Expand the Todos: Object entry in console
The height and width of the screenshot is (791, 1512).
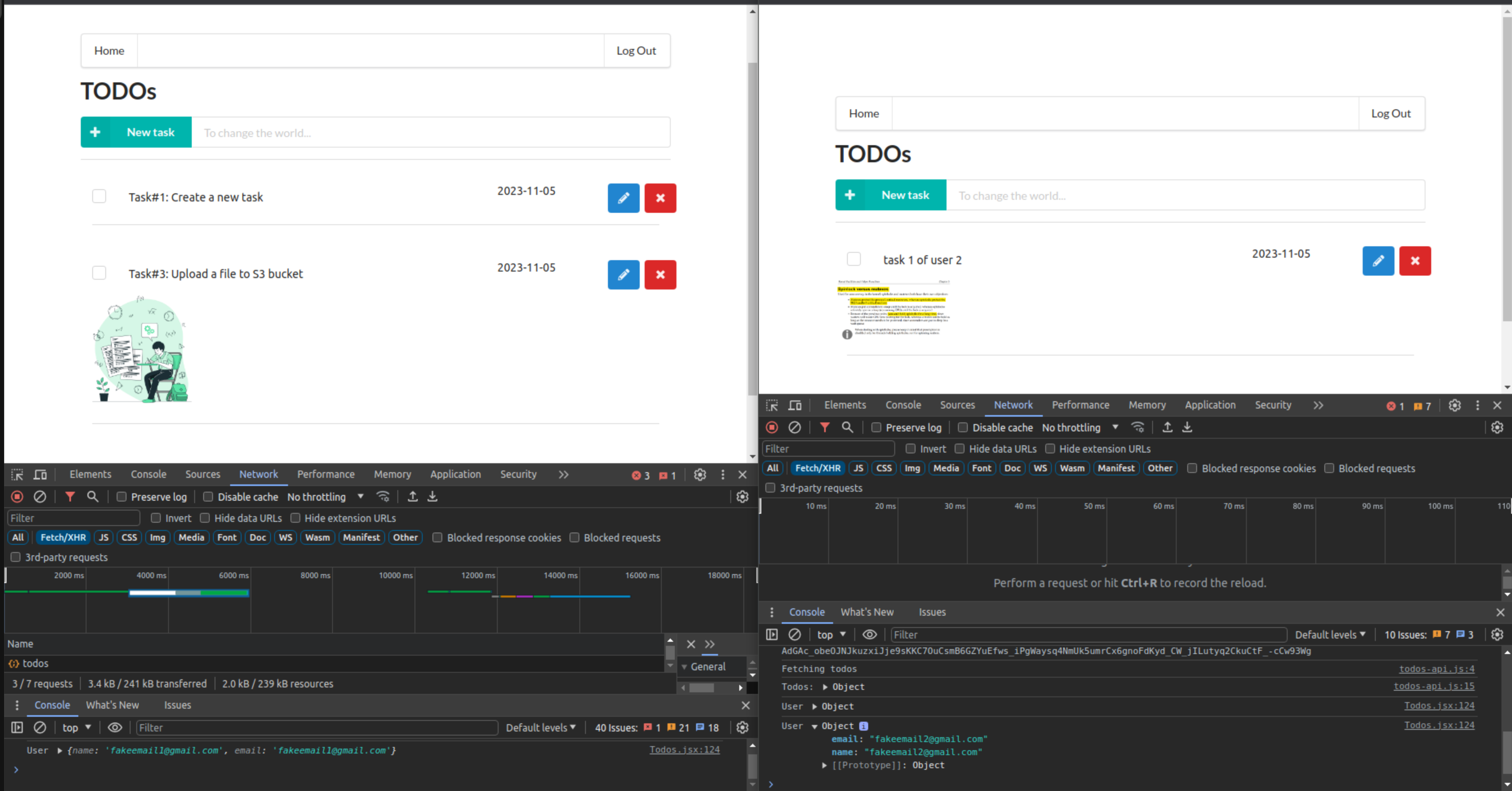pyautogui.click(x=825, y=687)
